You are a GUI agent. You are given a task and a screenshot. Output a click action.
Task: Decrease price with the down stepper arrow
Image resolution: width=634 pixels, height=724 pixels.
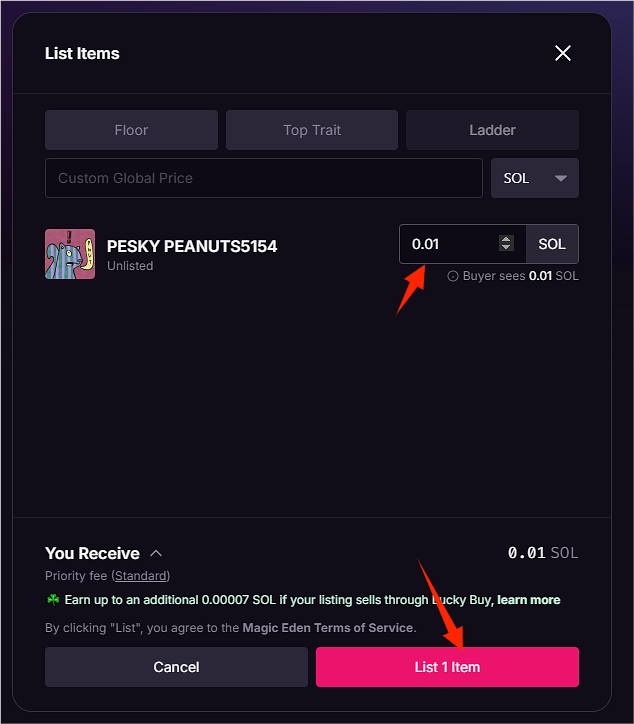pyautogui.click(x=506, y=249)
